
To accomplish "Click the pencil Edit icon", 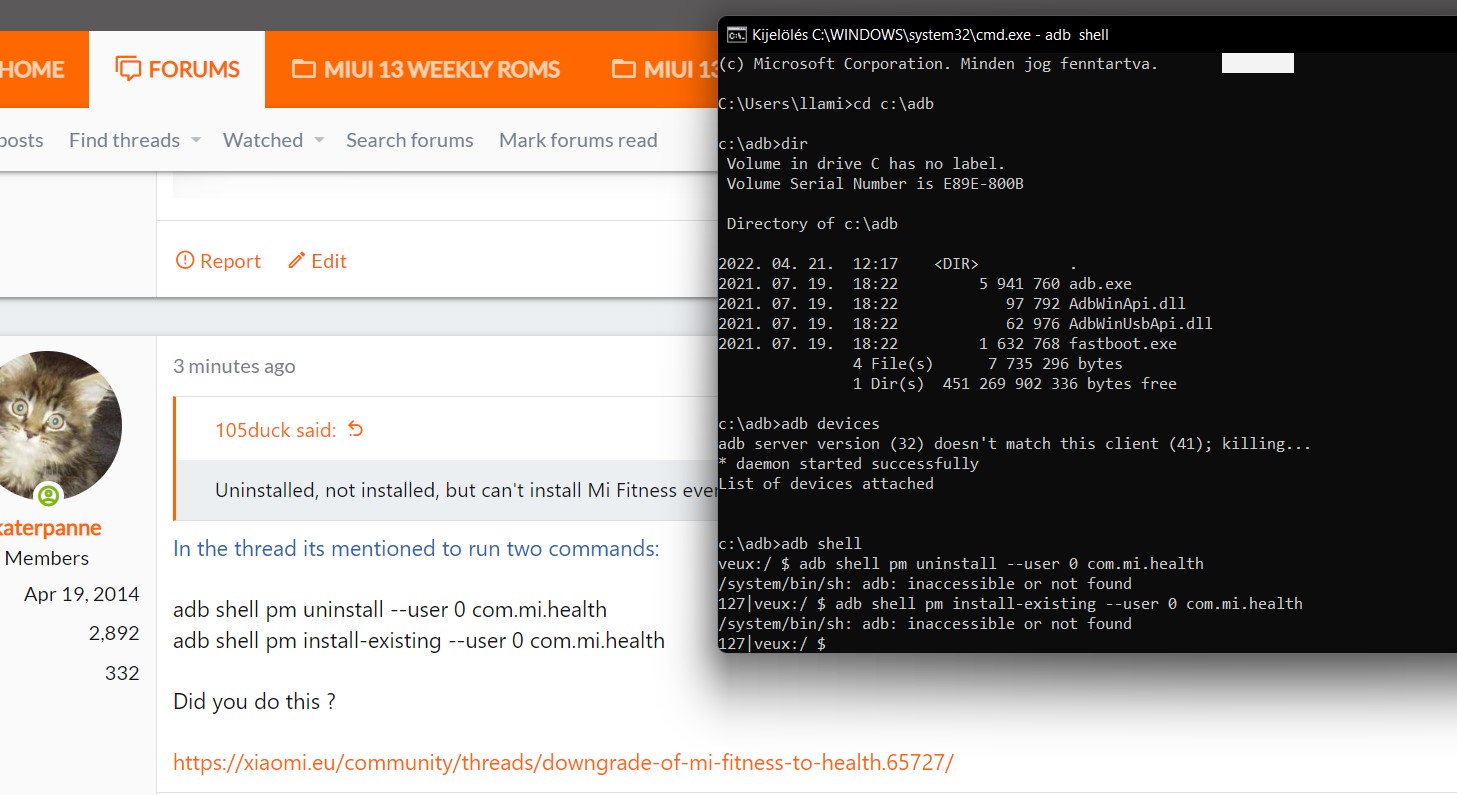I will pyautogui.click(x=296, y=260).
